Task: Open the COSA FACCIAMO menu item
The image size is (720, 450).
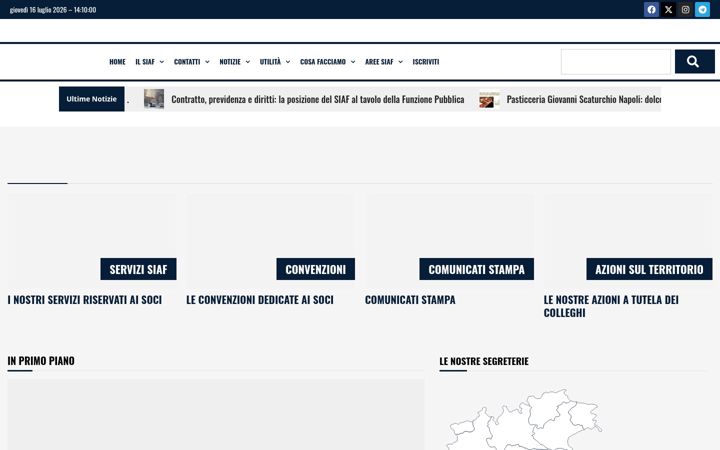Action: point(323,62)
